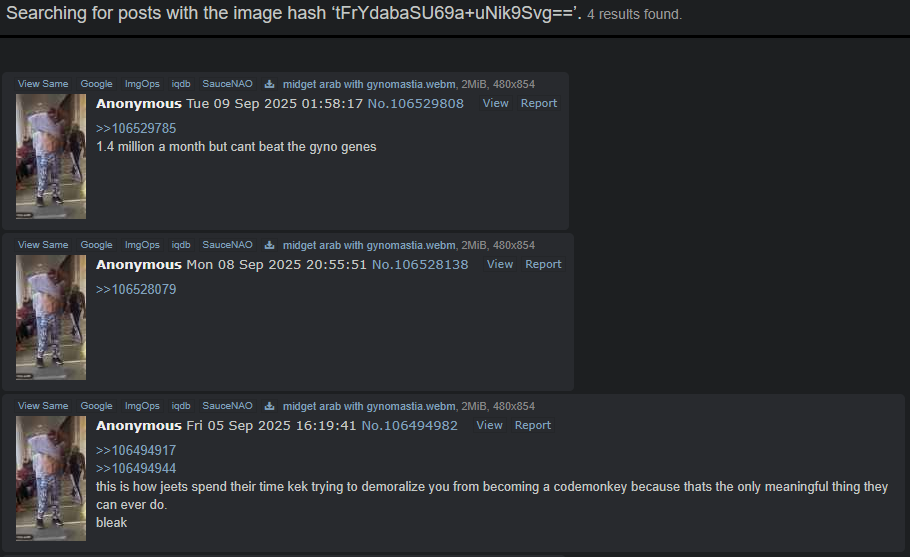
Task: Search Google for second post's image
Action: tap(96, 245)
